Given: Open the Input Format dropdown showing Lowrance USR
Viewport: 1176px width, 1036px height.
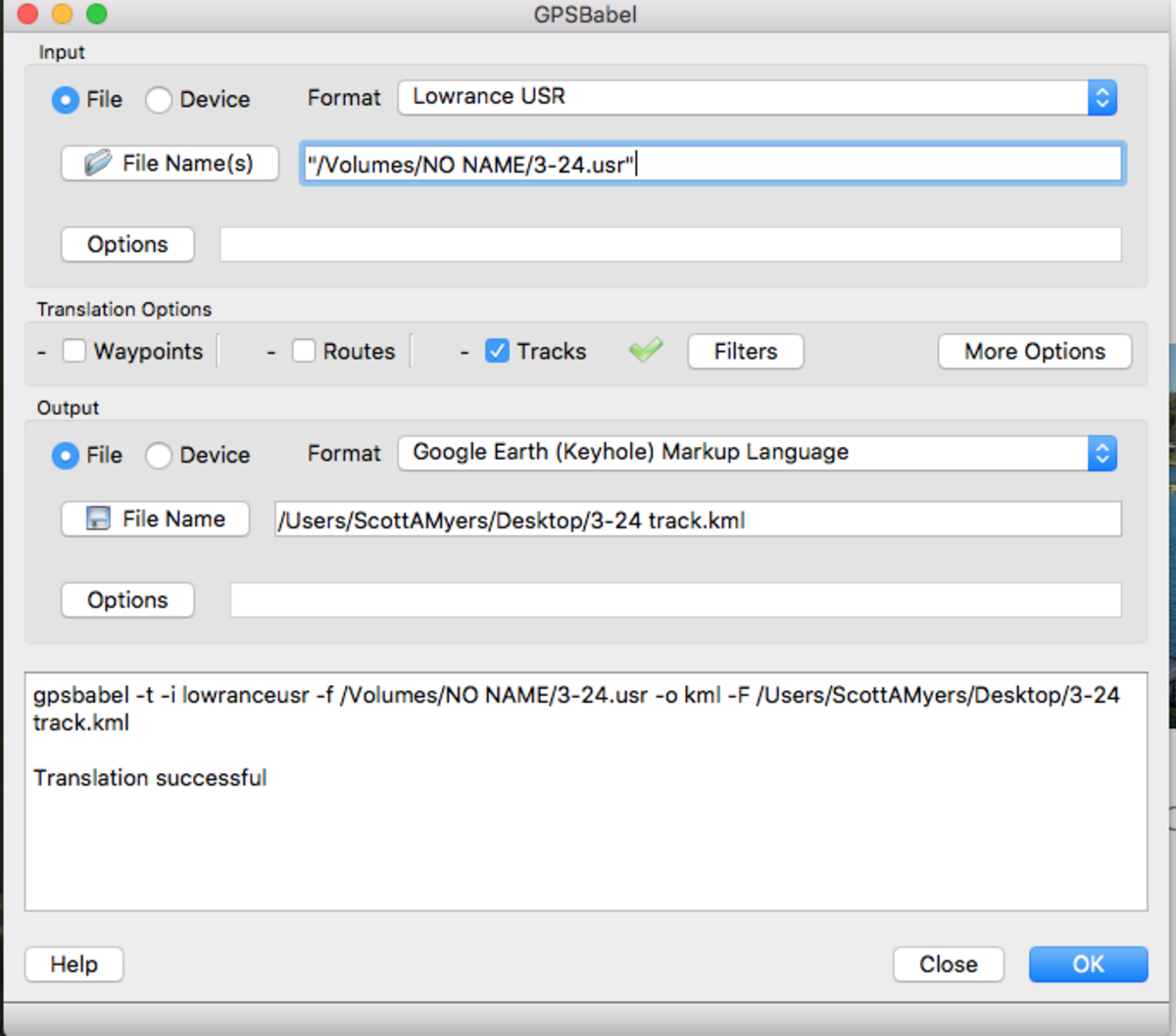Looking at the screenshot, I should tap(757, 97).
